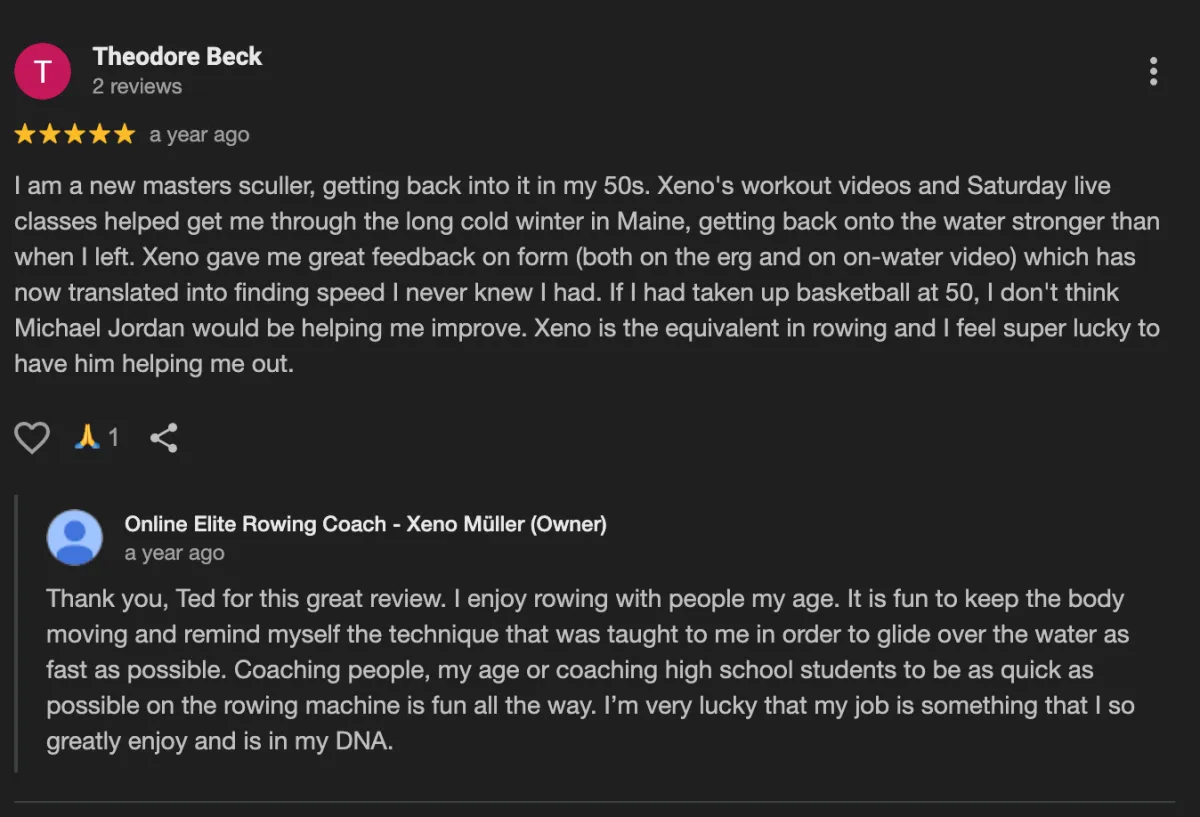This screenshot has height=817, width=1200.
Task: Click the owner's "Thank you, Ted" reply text
Action: point(590,670)
